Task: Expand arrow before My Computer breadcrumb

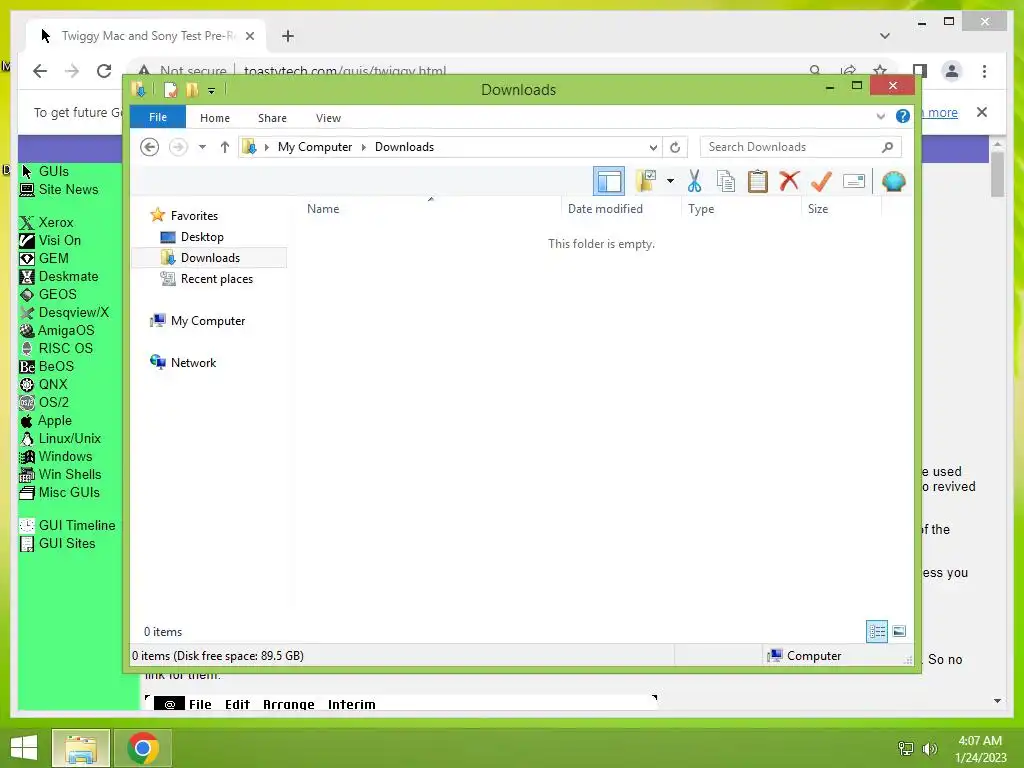Action: pyautogui.click(x=266, y=147)
